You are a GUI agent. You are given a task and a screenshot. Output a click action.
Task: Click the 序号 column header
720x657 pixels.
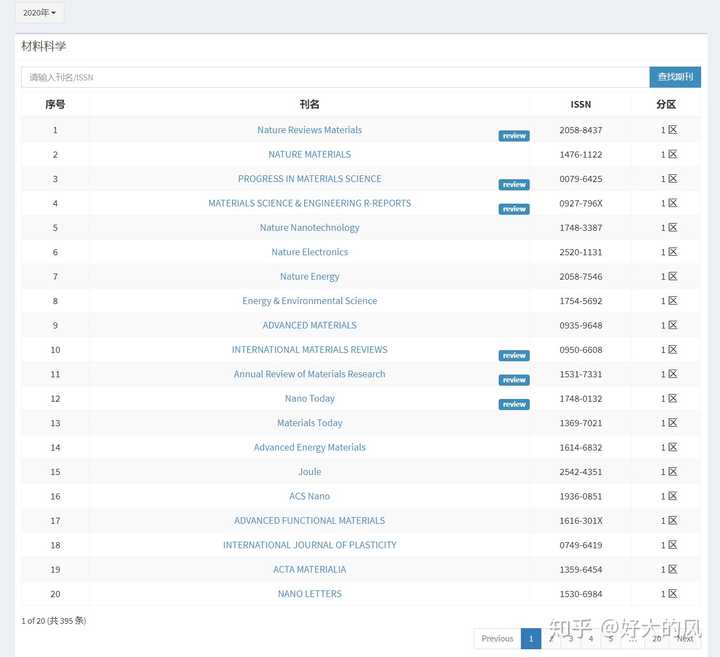click(x=55, y=104)
